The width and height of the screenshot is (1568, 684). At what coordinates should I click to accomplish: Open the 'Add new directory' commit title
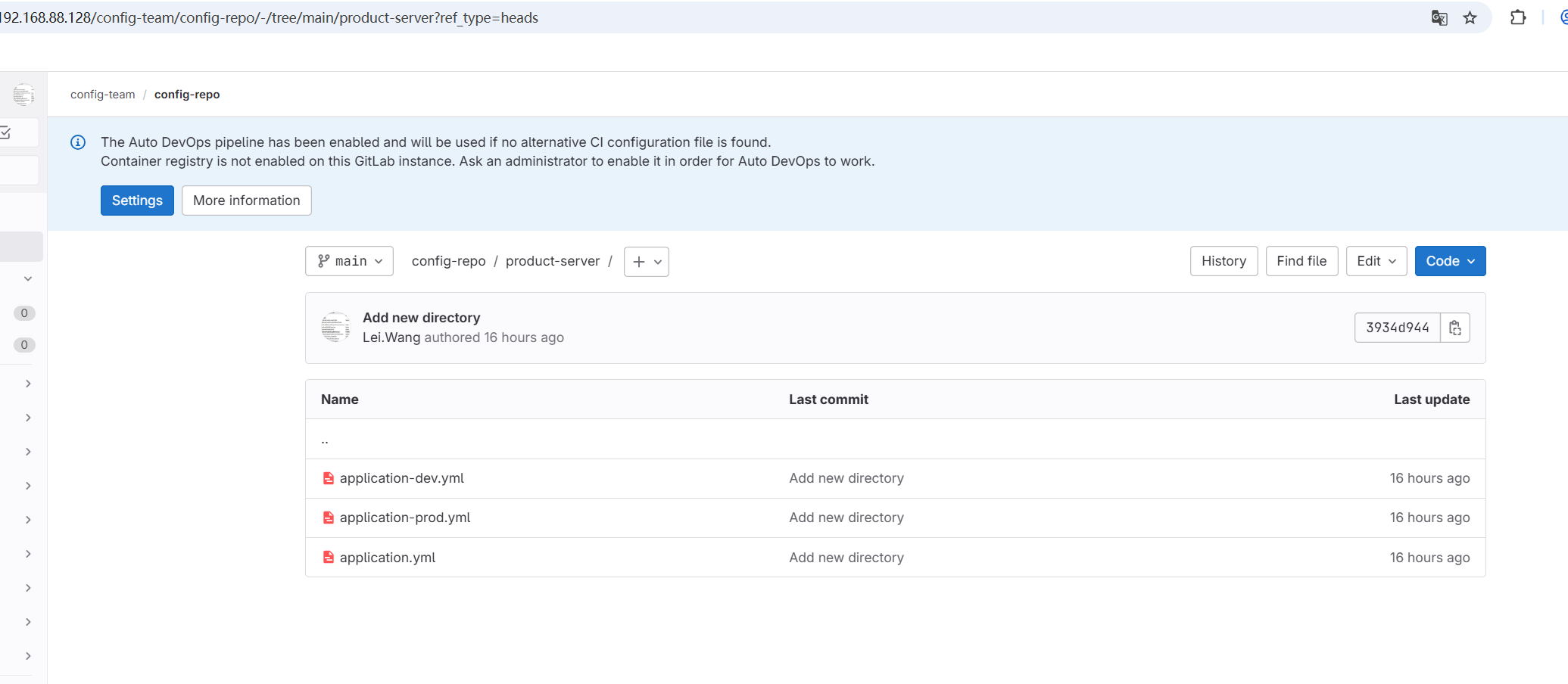tap(421, 318)
